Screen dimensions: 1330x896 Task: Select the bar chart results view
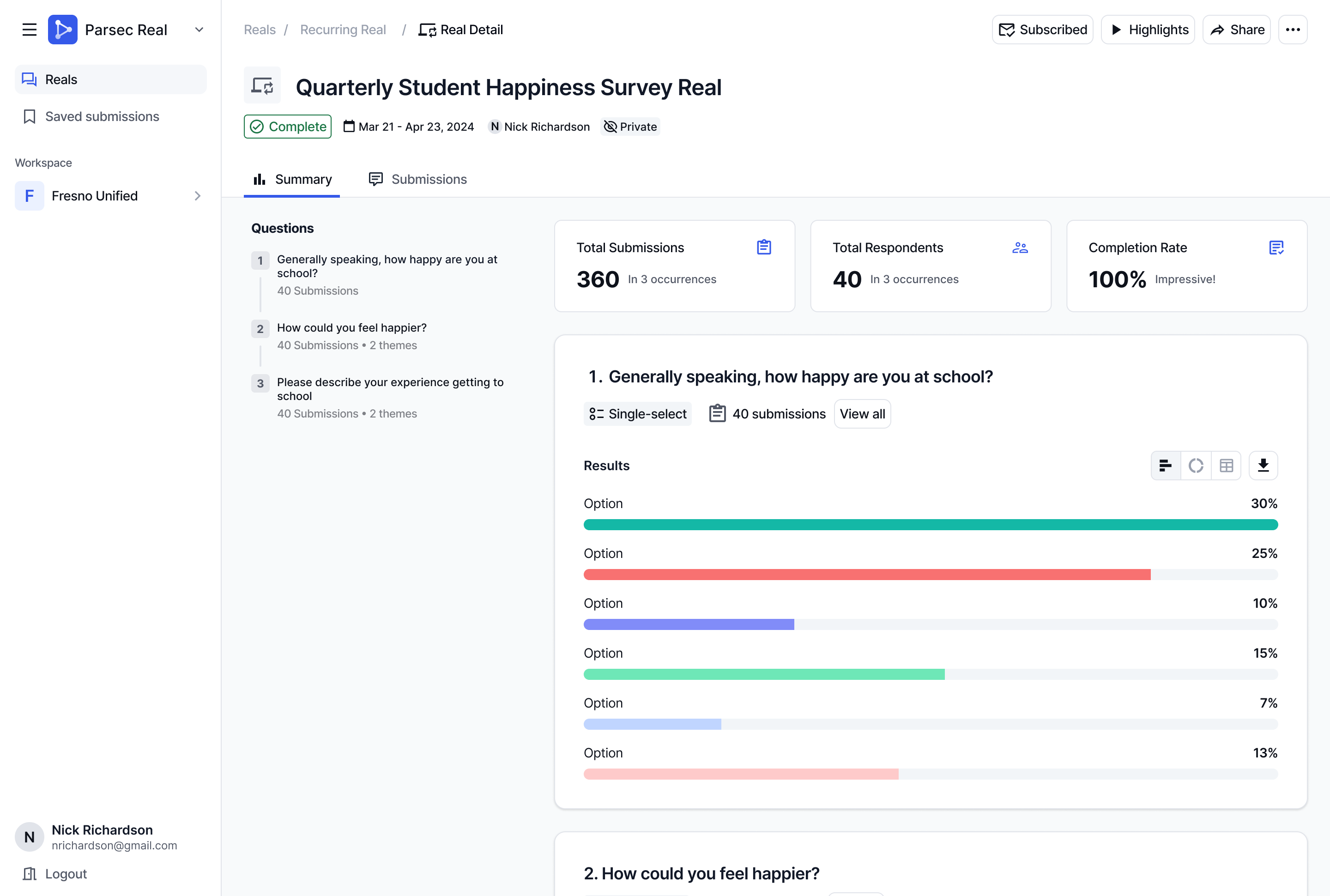click(1166, 466)
